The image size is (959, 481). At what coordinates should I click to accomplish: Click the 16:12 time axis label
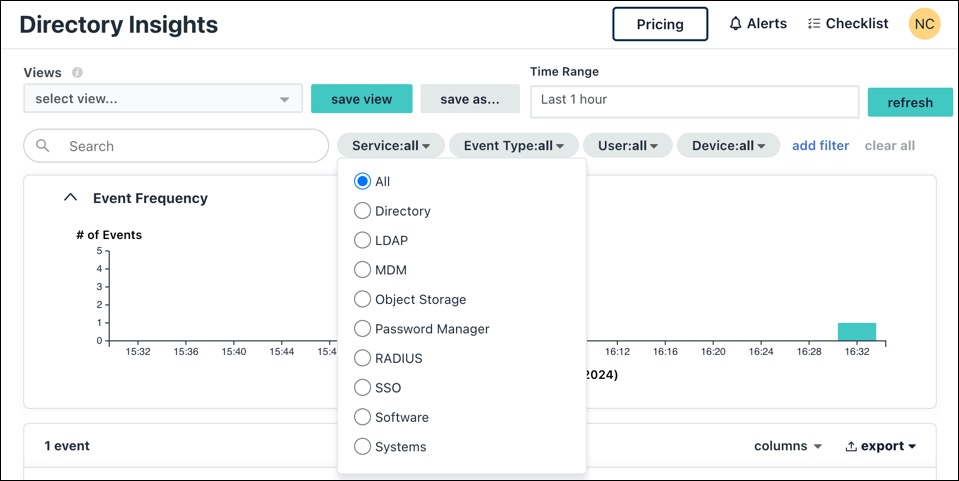[x=617, y=352]
